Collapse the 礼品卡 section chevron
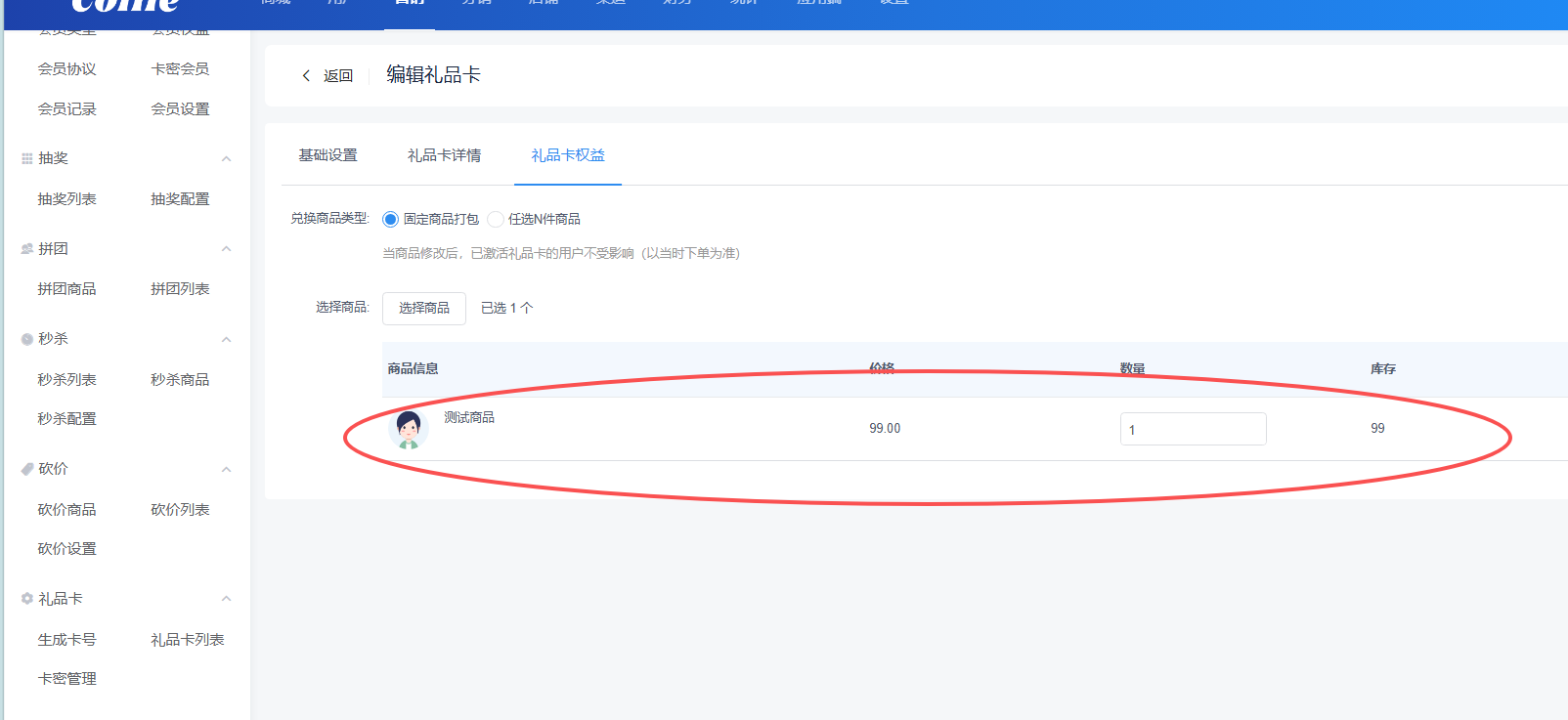 tap(226, 599)
